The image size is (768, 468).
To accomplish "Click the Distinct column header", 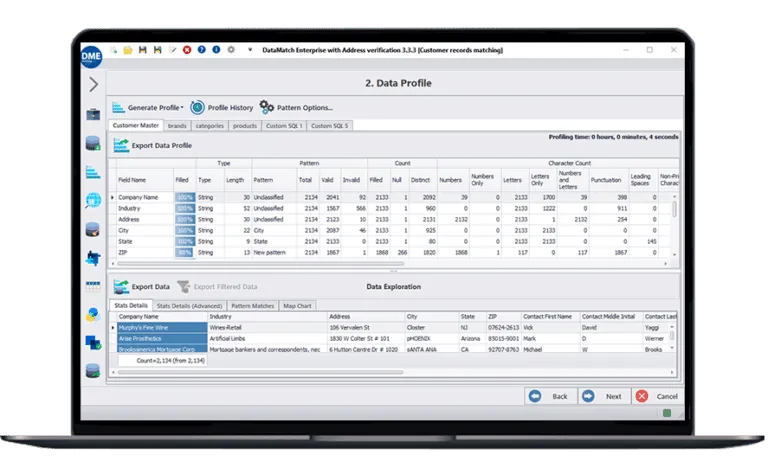I will click(423, 180).
